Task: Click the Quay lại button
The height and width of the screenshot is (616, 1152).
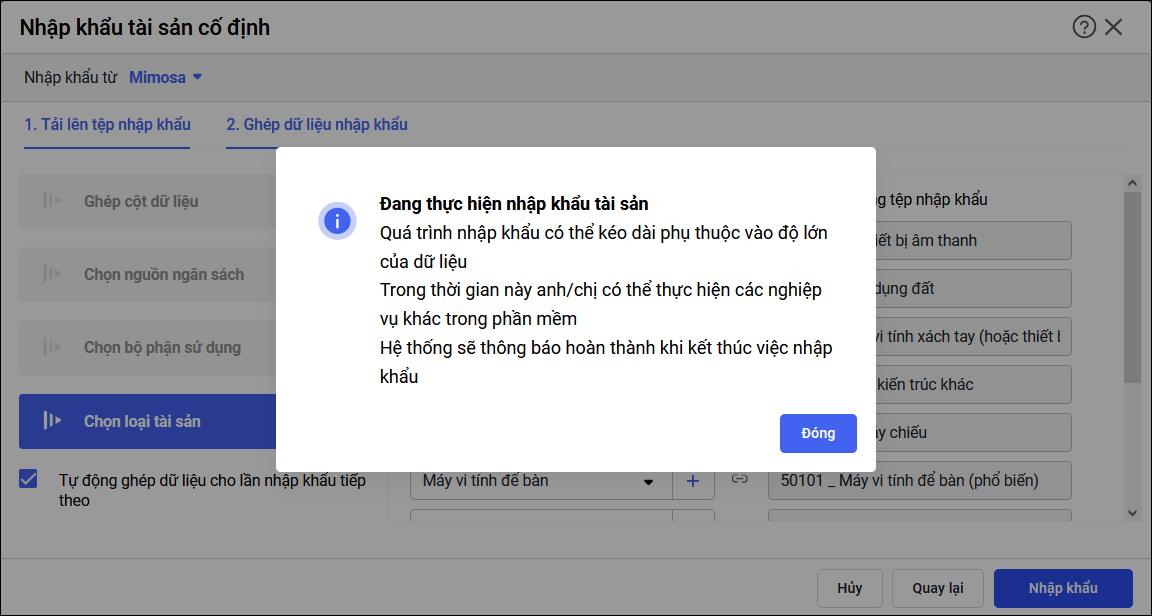Action: (937, 588)
